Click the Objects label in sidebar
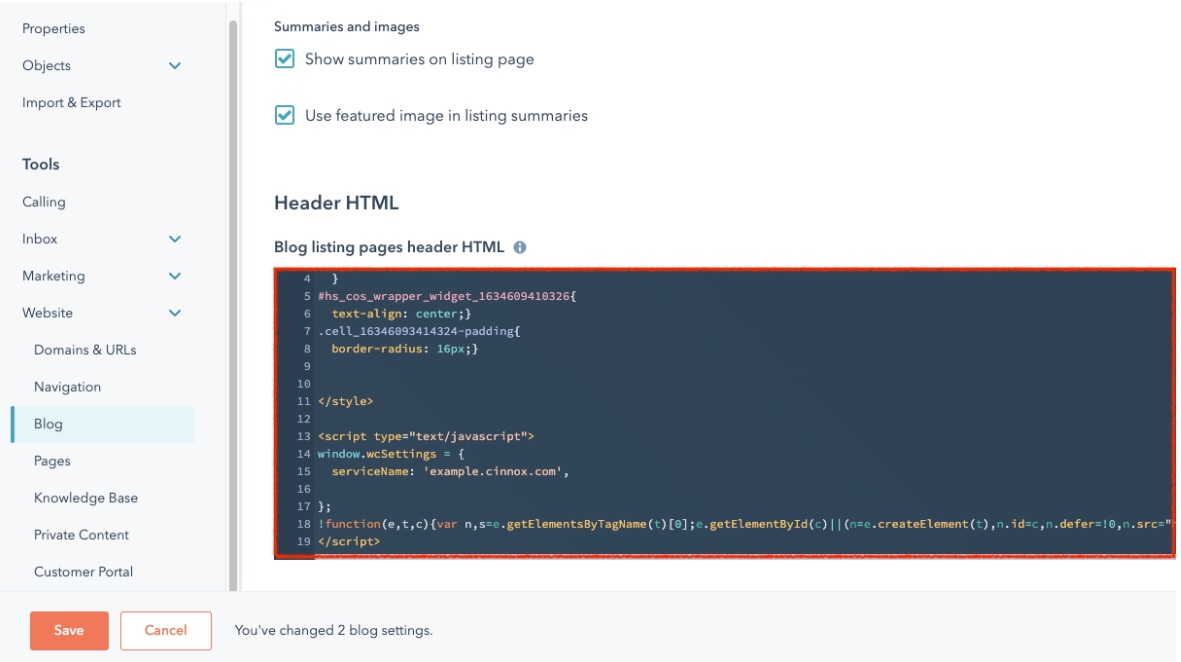The width and height of the screenshot is (1181, 662). (47, 66)
